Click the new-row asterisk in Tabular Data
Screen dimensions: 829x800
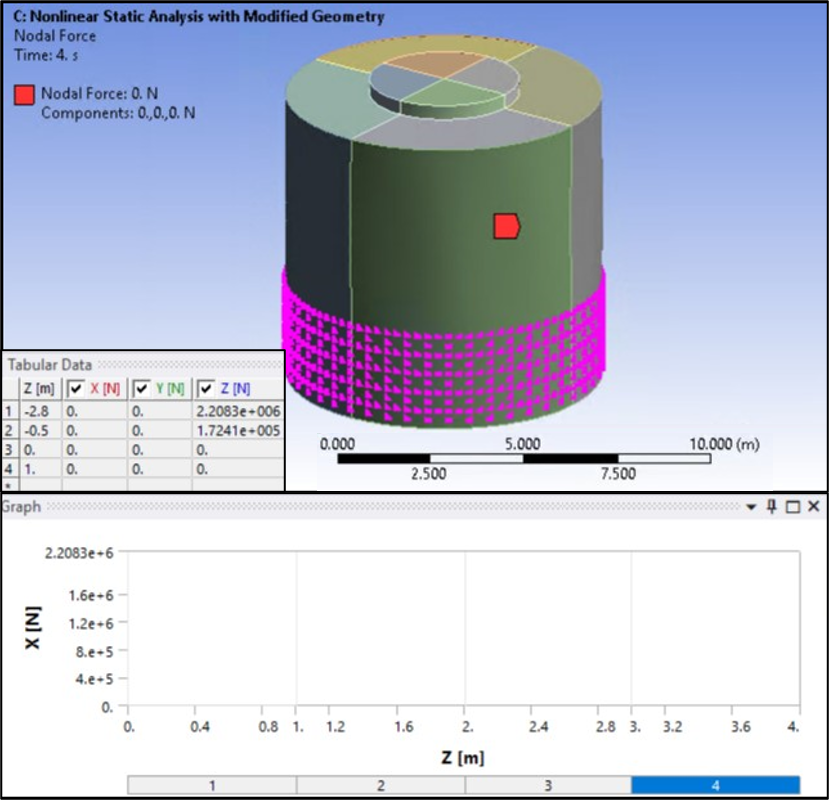click(x=9, y=484)
